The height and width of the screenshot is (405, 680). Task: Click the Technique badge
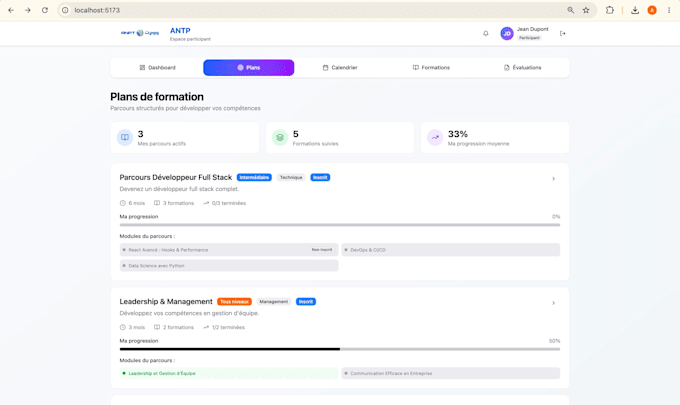(x=291, y=177)
